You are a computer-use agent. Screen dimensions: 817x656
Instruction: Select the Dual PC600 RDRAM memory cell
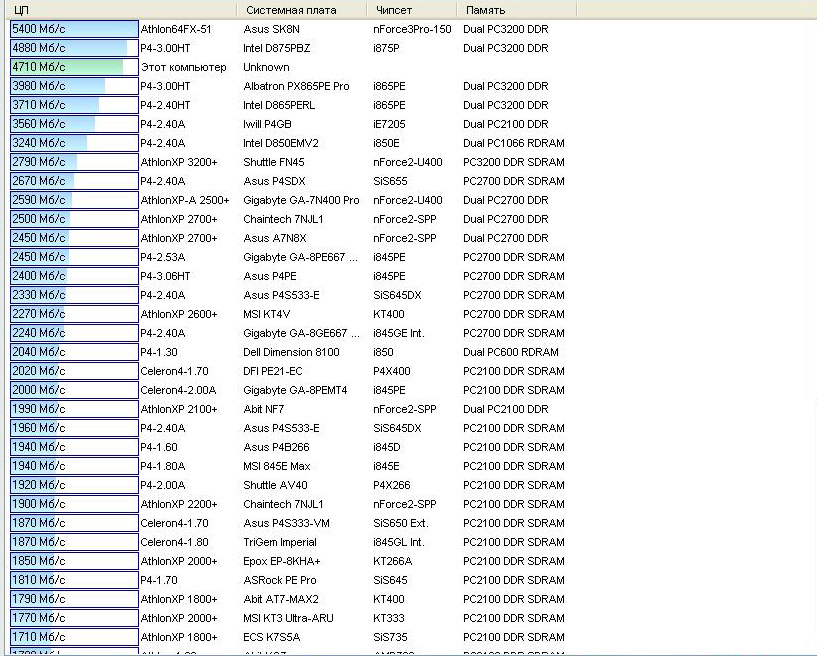click(x=511, y=352)
